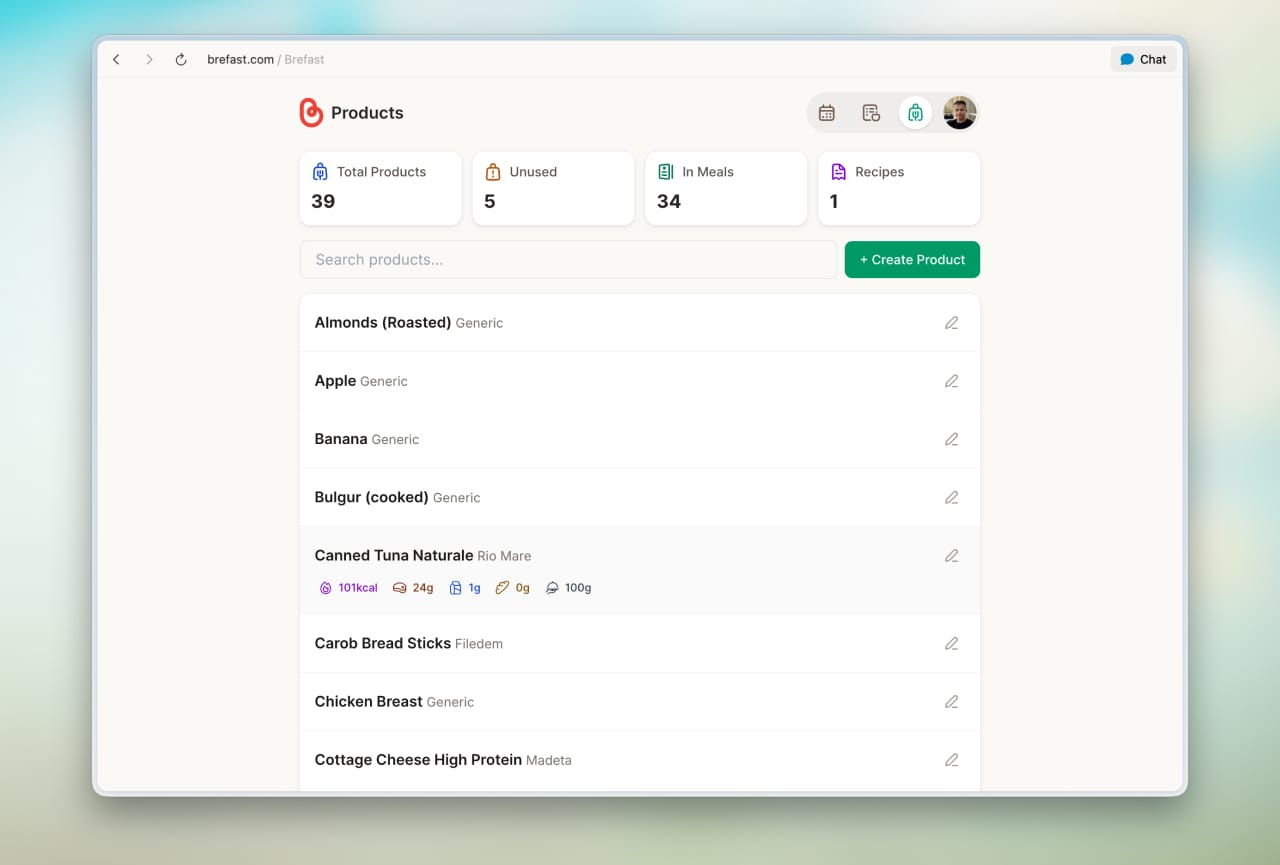Select the In Meals stat card
Viewport: 1280px width, 865px height.
(726, 188)
